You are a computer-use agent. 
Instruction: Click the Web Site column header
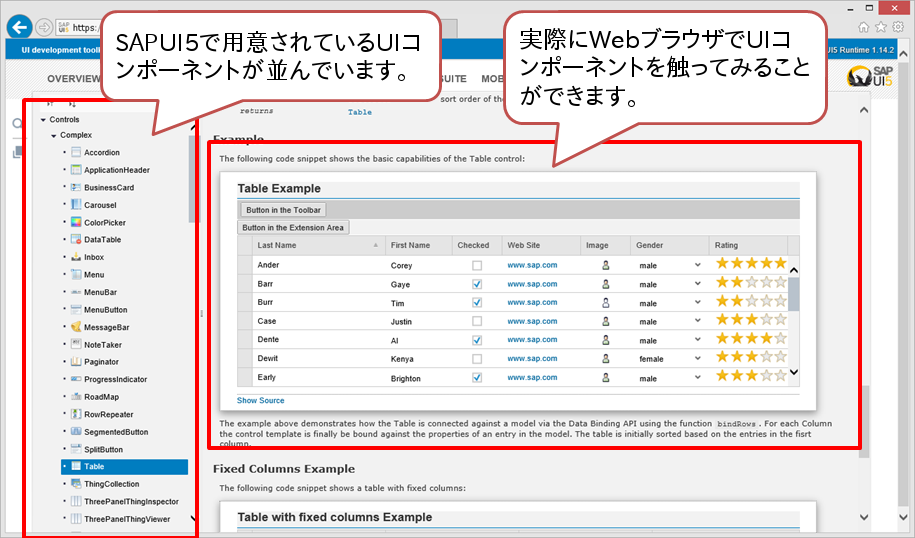[x=541, y=245]
